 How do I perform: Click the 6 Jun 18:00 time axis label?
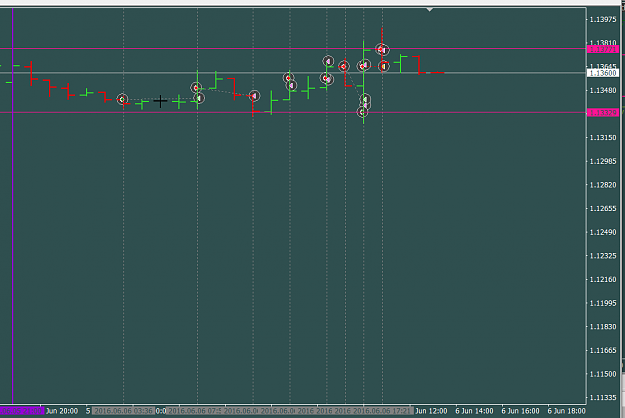tap(567, 411)
